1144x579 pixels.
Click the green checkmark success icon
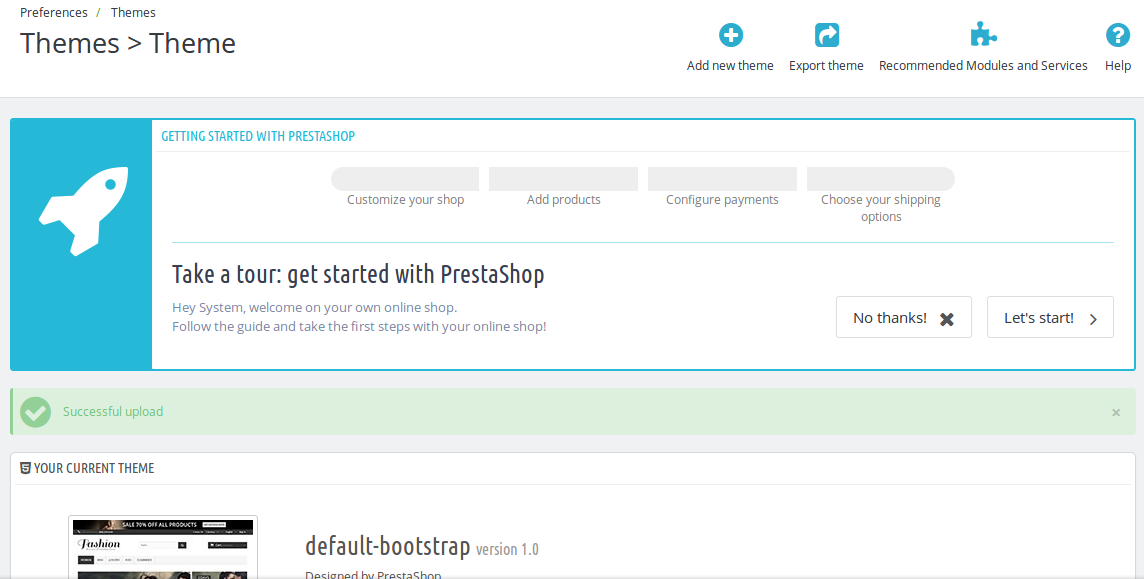[35, 412]
